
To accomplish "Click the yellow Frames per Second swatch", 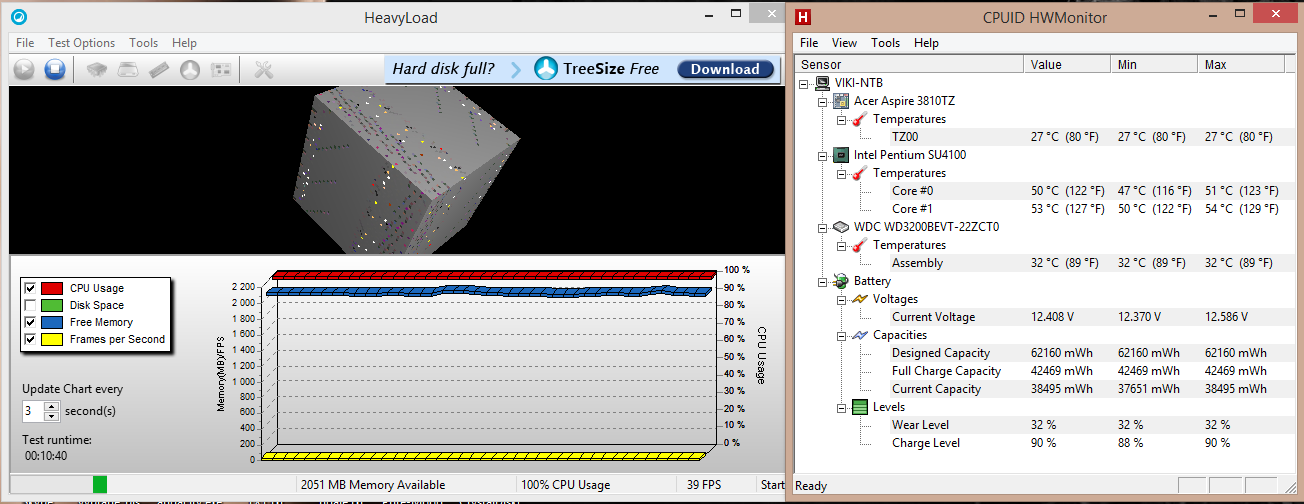I will point(51,339).
